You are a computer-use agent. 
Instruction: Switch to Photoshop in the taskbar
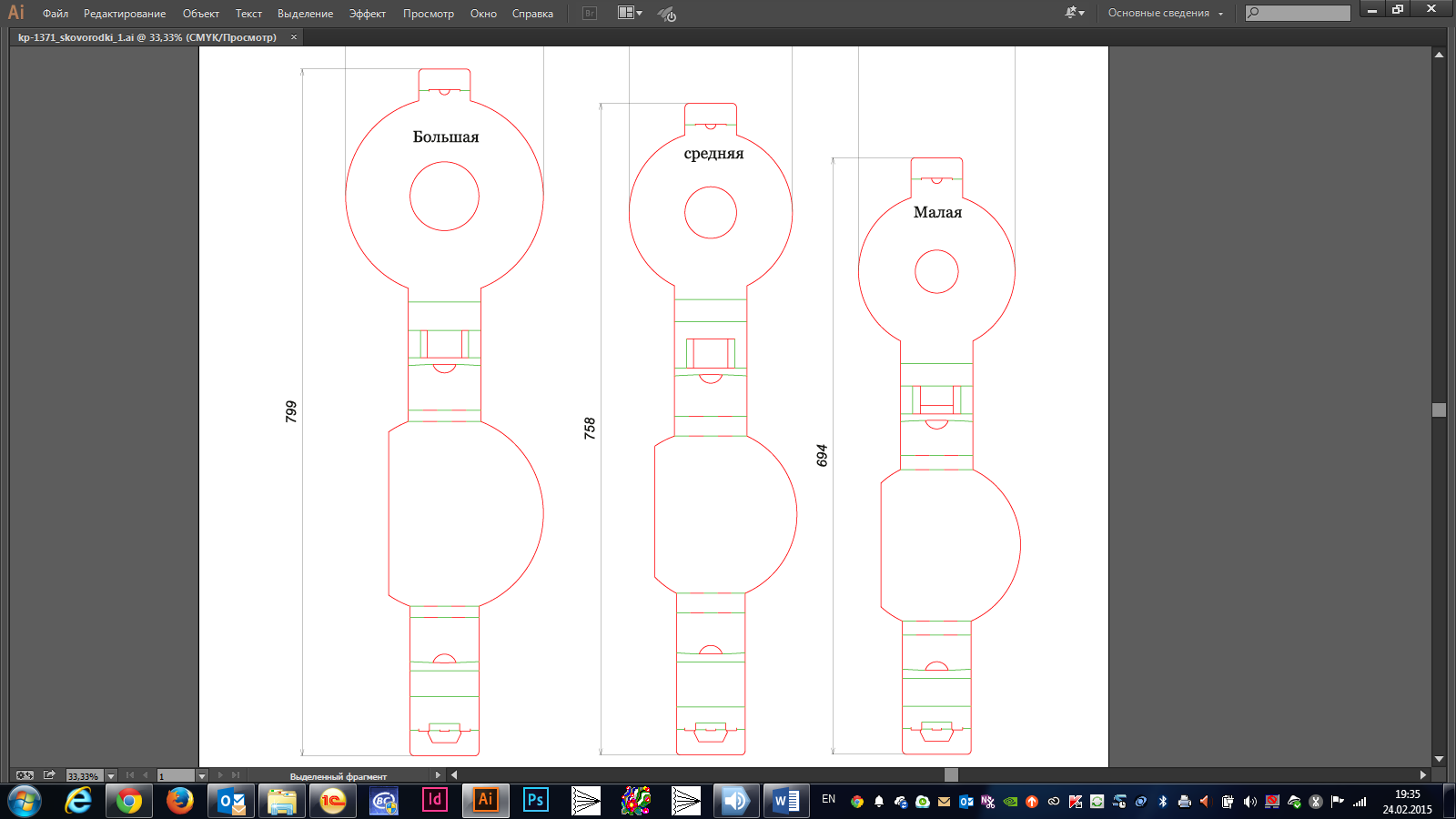pyautogui.click(x=535, y=801)
